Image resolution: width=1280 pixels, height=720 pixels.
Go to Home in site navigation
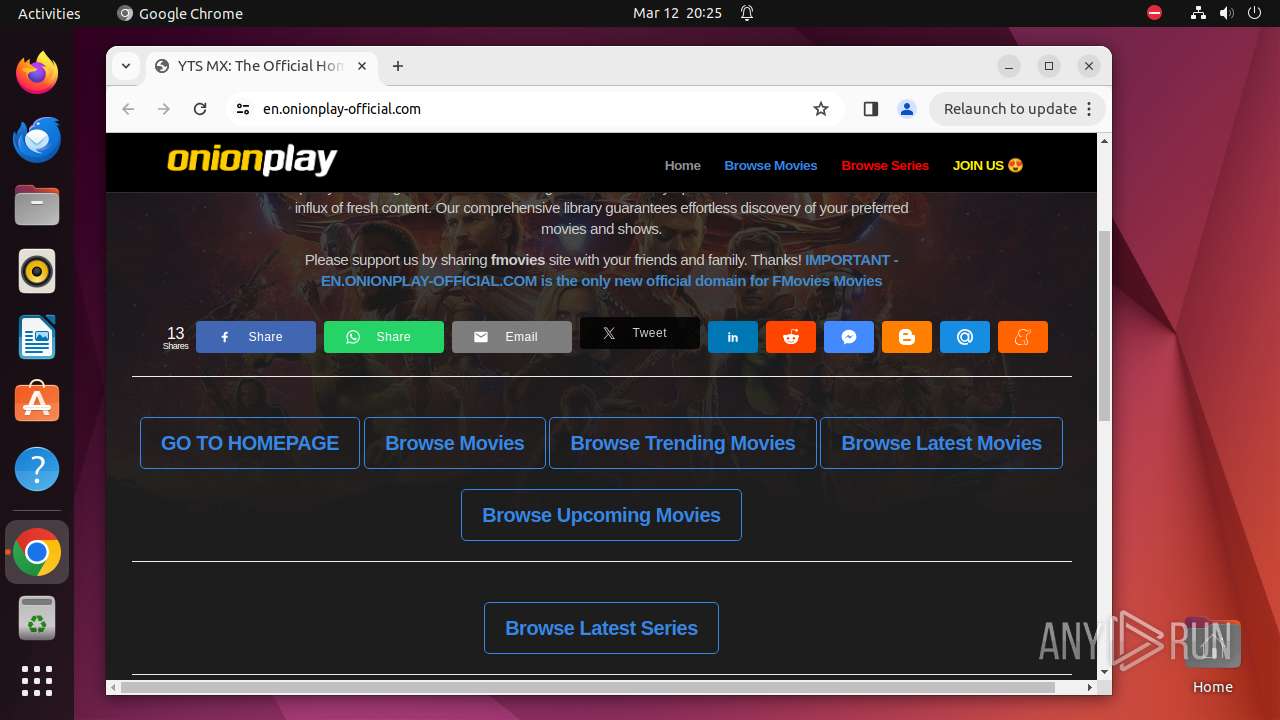(x=683, y=165)
